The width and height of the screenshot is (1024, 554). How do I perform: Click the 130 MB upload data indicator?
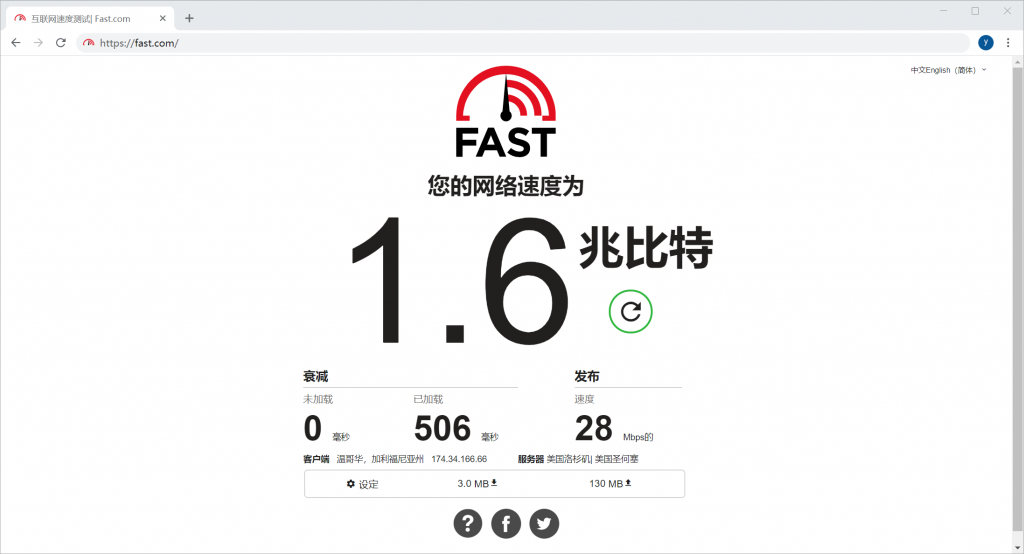click(x=607, y=484)
